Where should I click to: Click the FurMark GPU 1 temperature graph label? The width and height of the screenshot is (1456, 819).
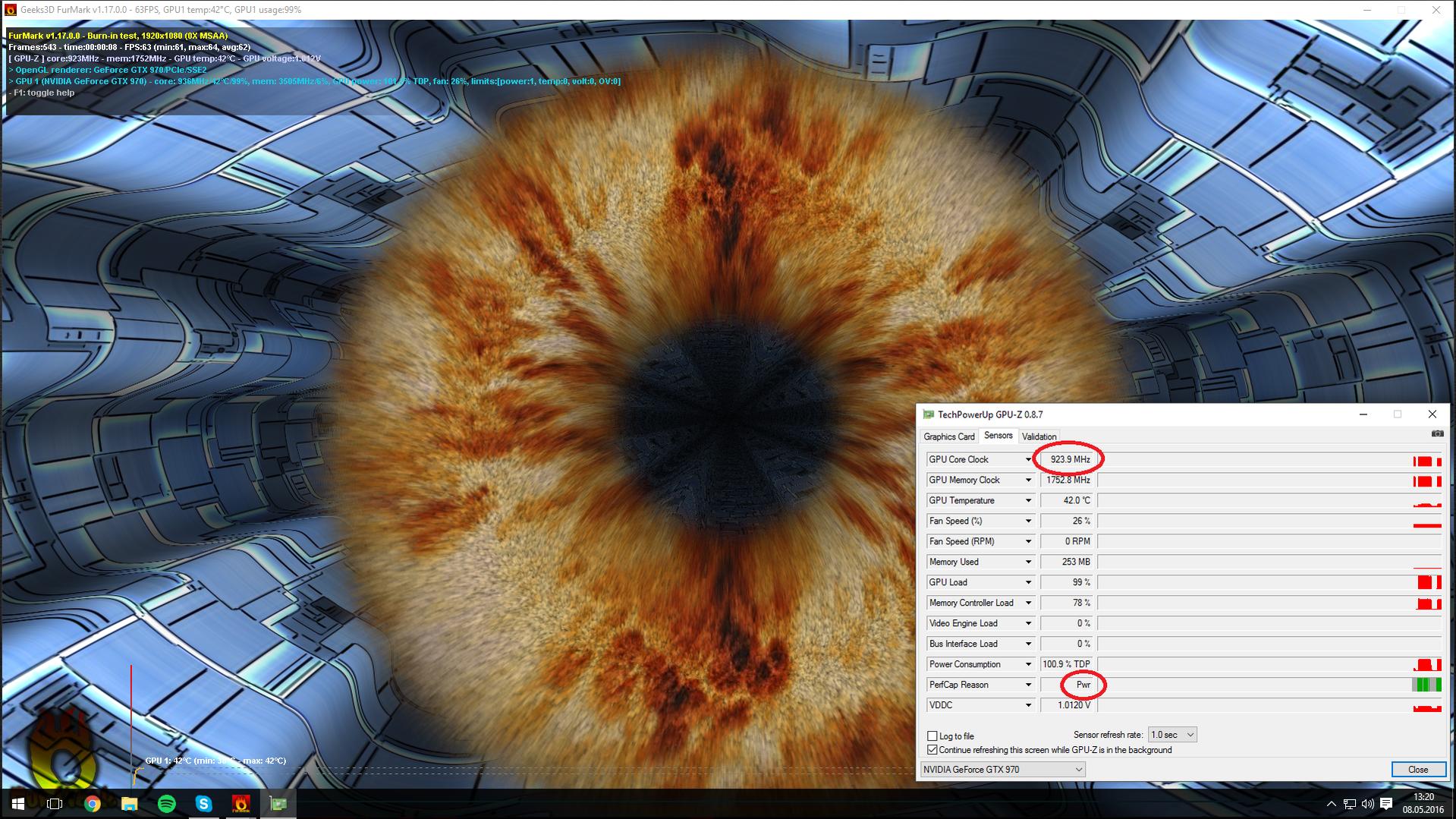tap(215, 761)
